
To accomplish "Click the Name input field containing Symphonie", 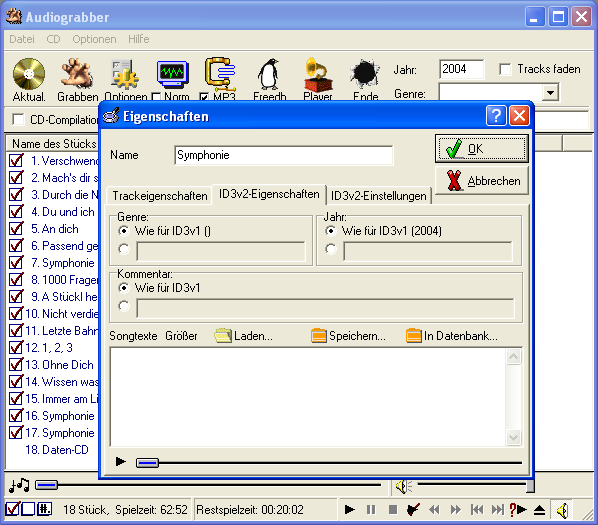I will click(x=283, y=155).
